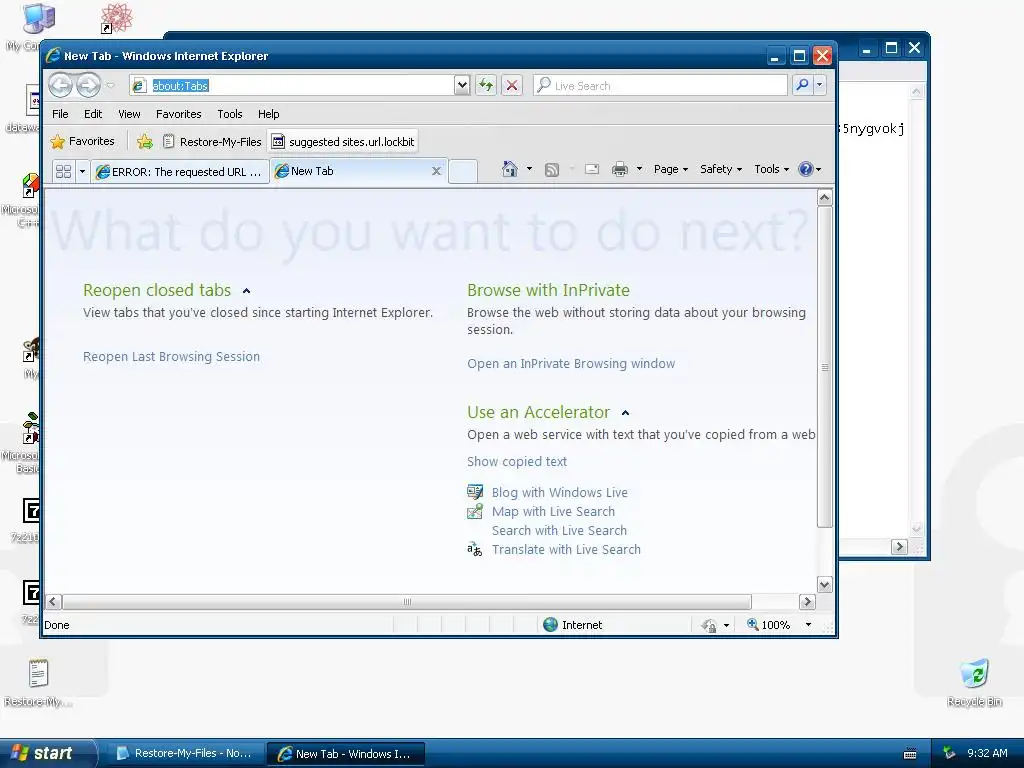Image resolution: width=1024 pixels, height=768 pixels.
Task: Click the Translate accelerator icon
Action: pos(475,549)
